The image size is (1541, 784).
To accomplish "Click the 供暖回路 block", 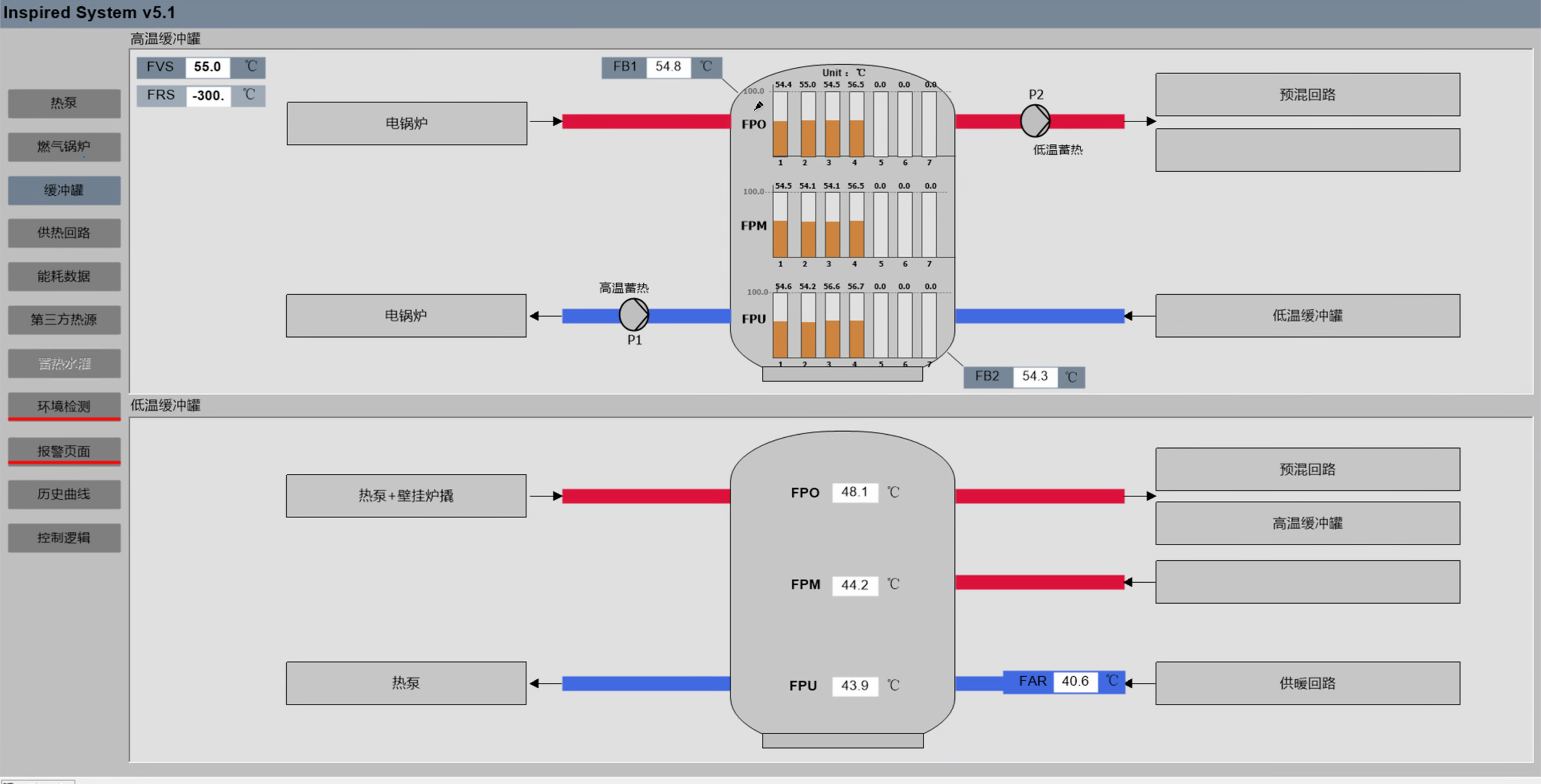I will click(1307, 683).
